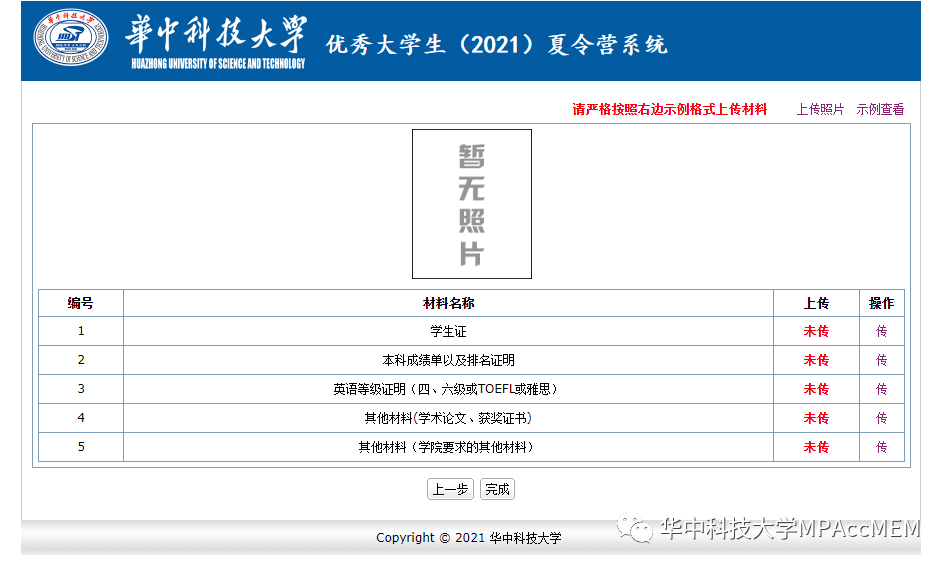The height and width of the screenshot is (570, 952).
Task: Click the Copyright © 2021 华中科技大学 footer
Action: (x=469, y=538)
